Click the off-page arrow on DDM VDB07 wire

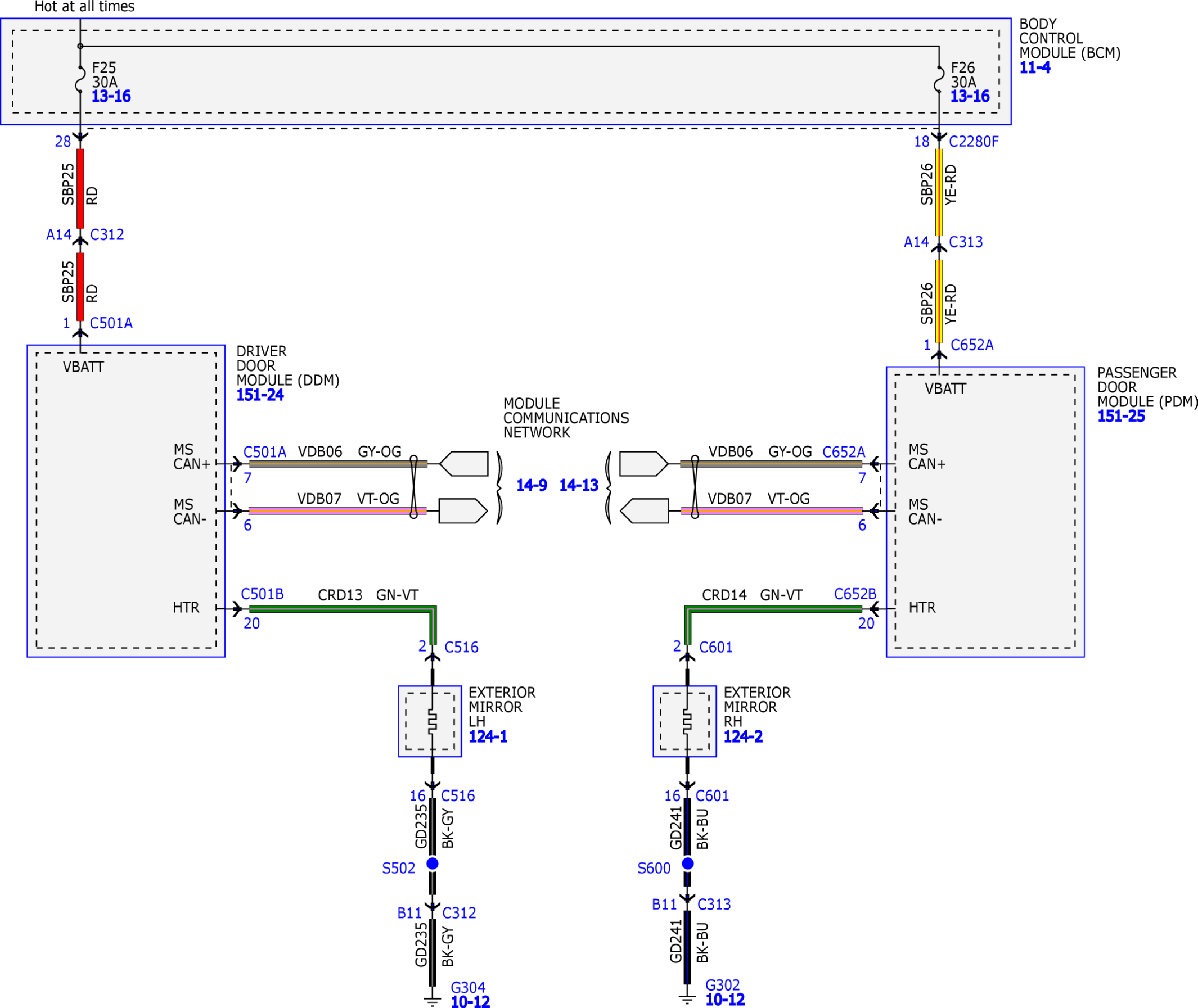pos(463,511)
